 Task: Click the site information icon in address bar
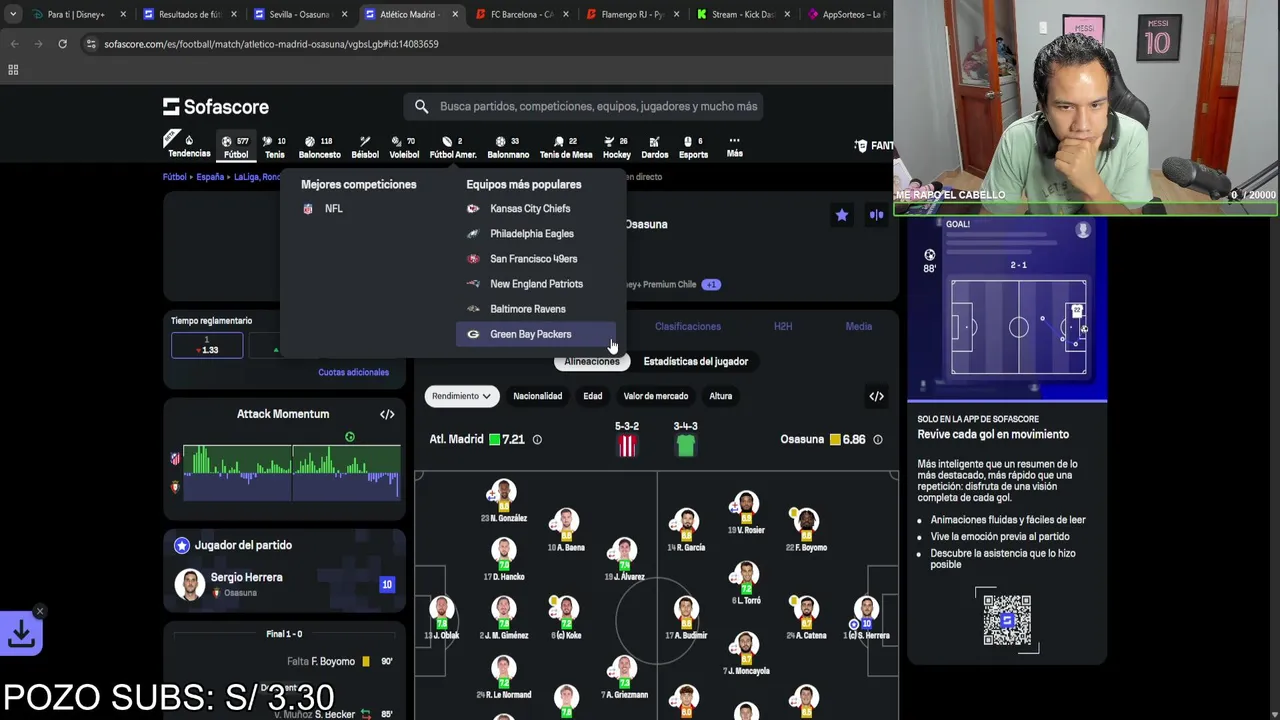tap(91, 44)
